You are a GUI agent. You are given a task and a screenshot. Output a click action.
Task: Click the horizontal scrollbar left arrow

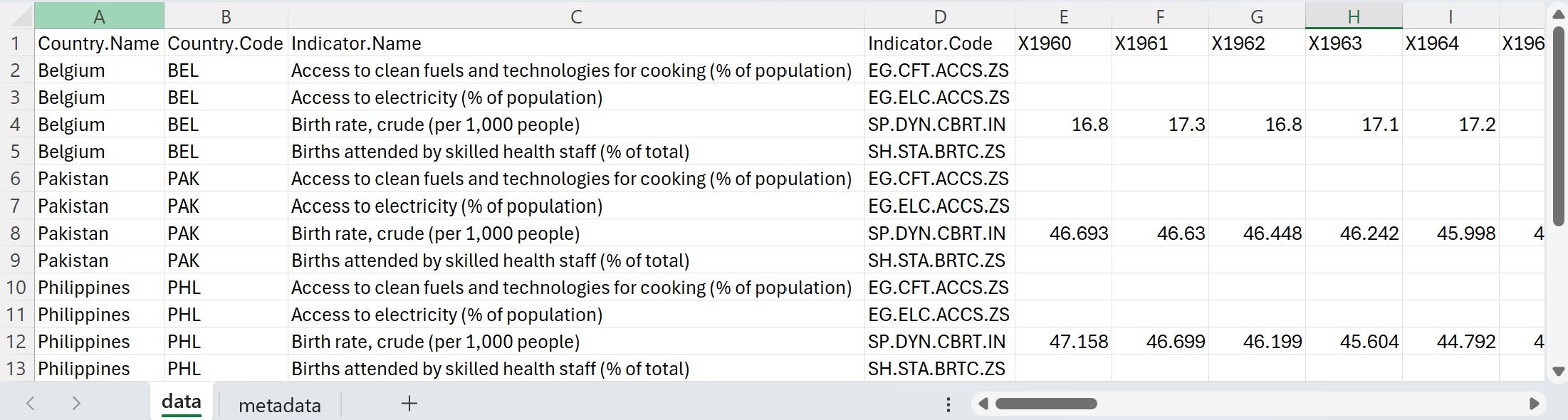983,404
